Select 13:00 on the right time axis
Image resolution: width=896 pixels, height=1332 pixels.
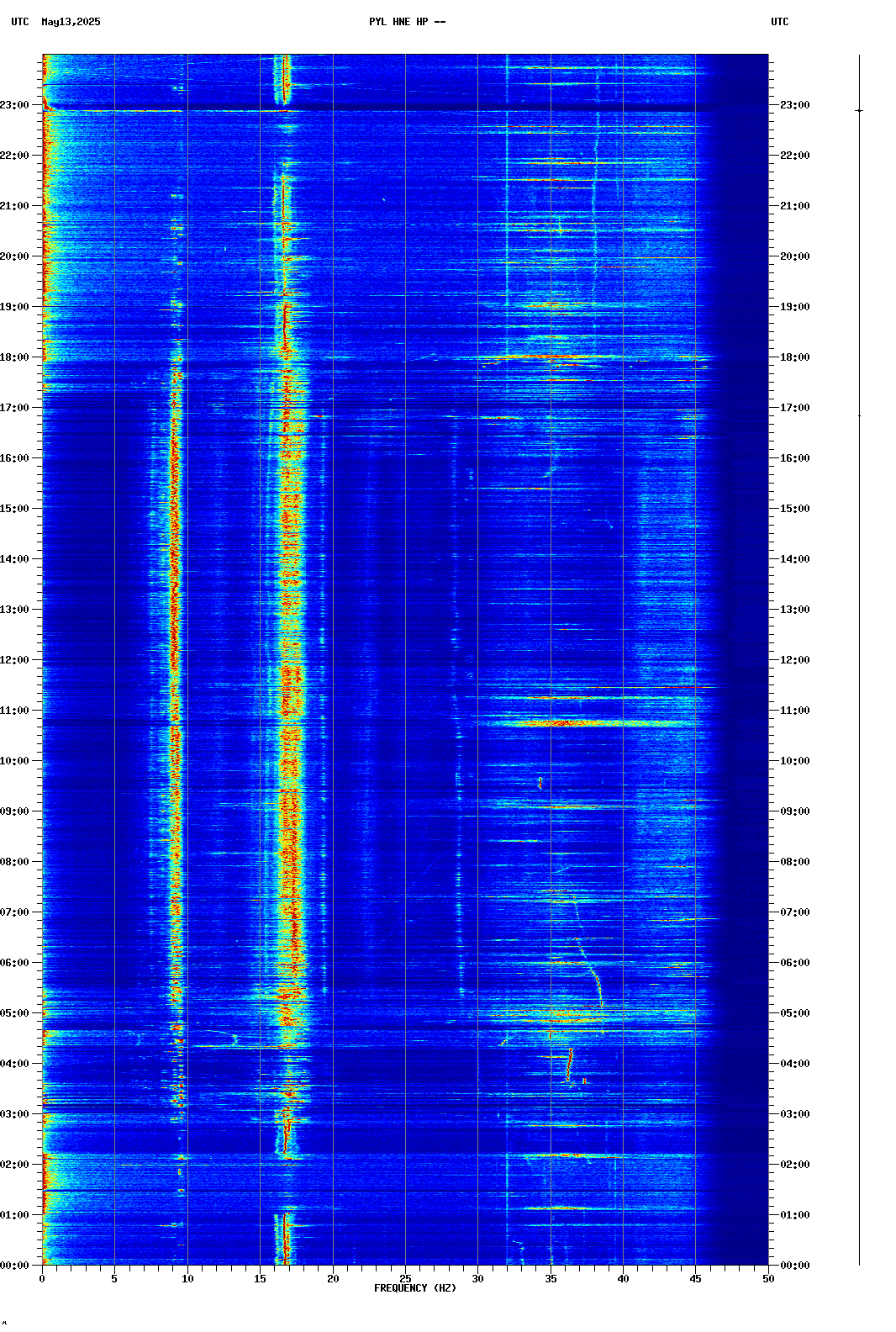(x=795, y=610)
